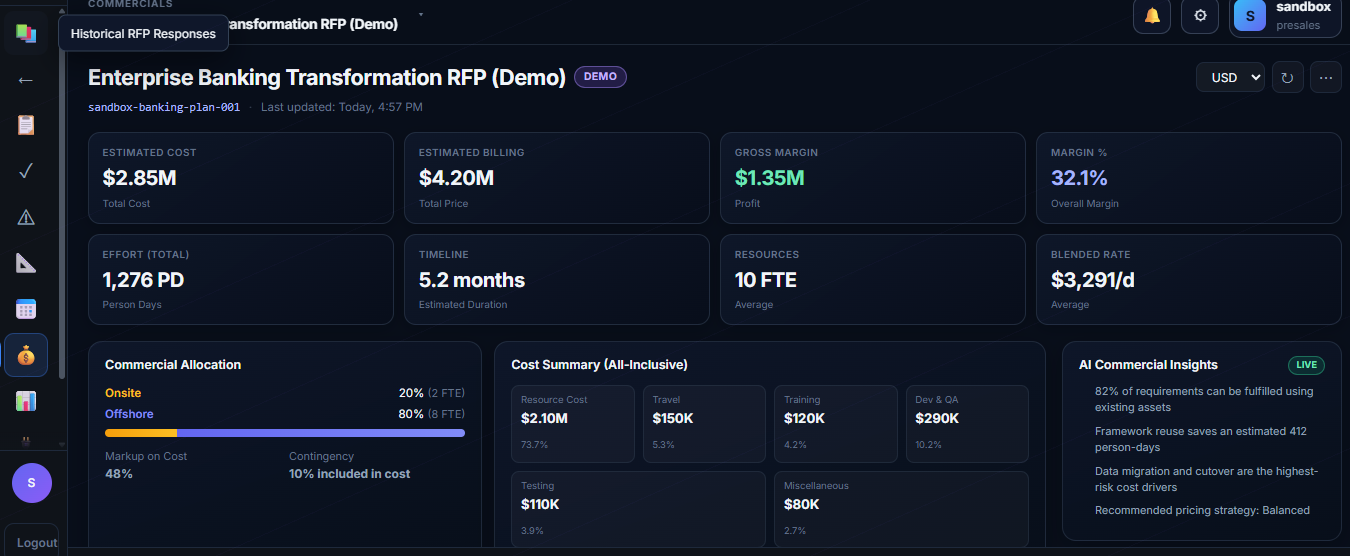Select the Estimated Cost $2.85M card
The width and height of the screenshot is (1350, 556).
coord(241,178)
